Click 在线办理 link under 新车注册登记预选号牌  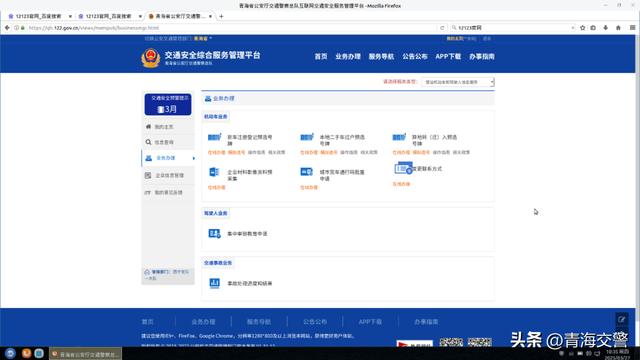click(216, 152)
